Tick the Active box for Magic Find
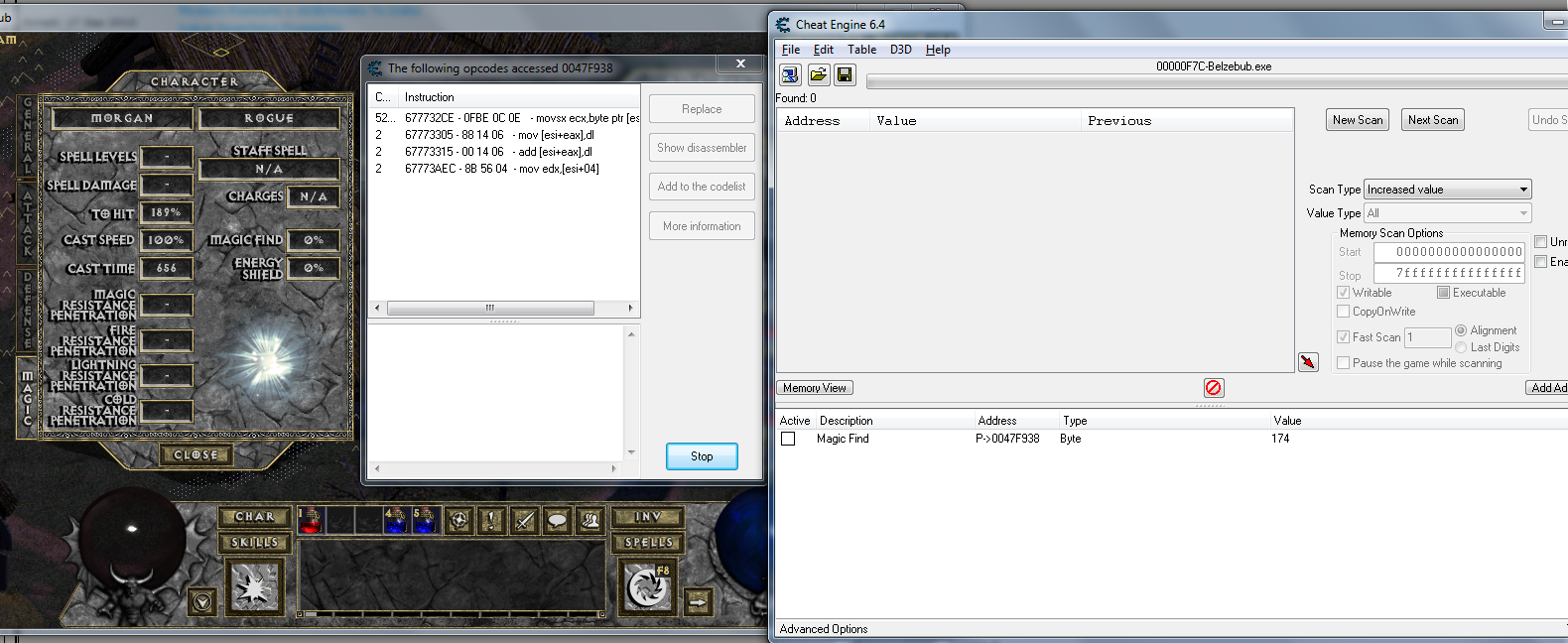This screenshot has width=1568, height=643. (x=788, y=439)
